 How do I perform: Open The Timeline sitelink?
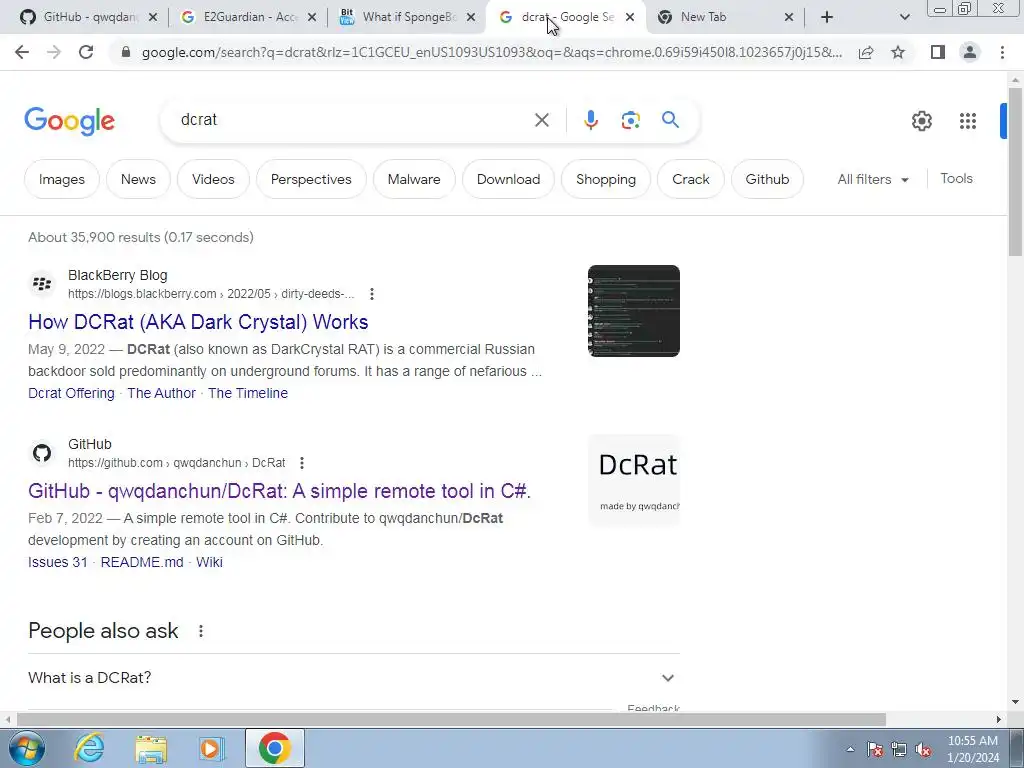[x=248, y=393]
